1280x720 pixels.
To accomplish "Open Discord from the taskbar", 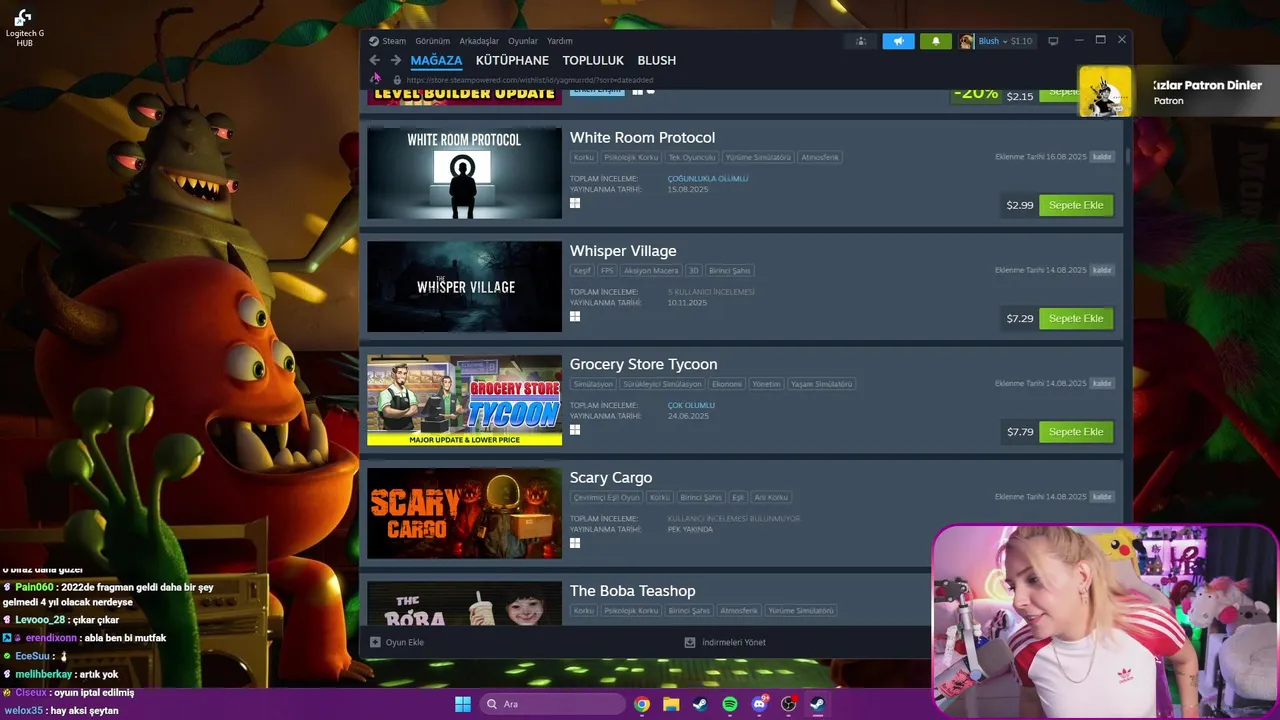I will coord(759,704).
